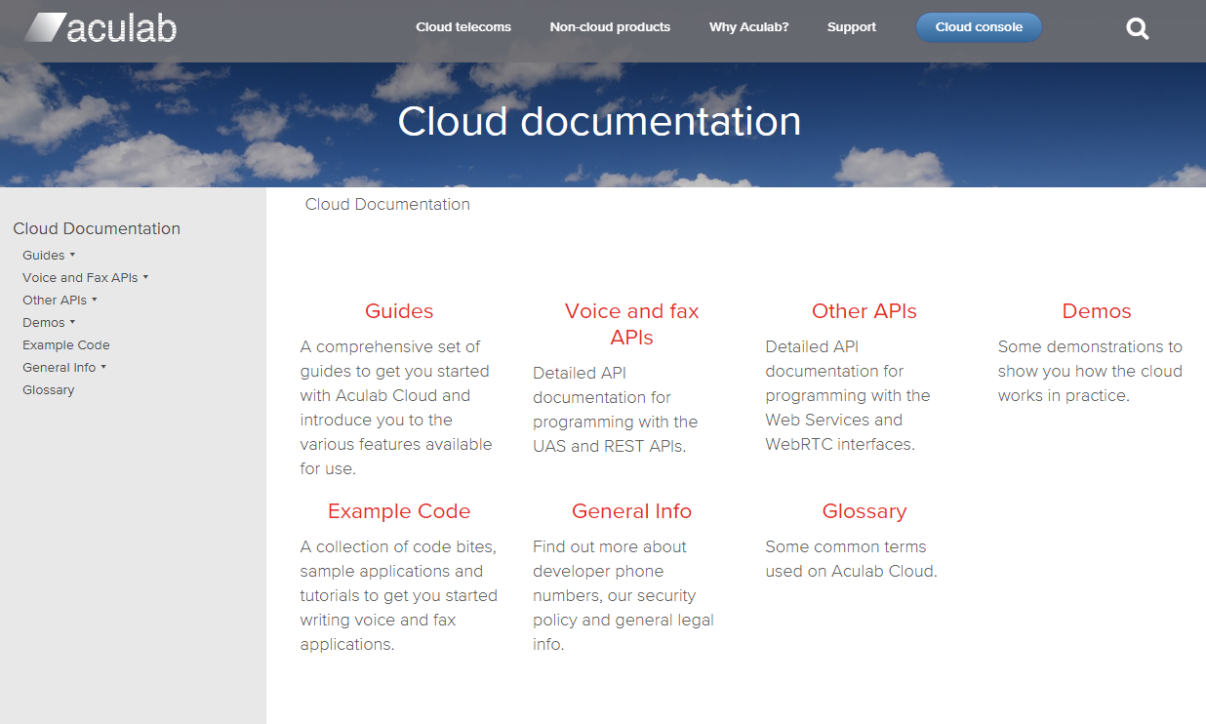Click text 'A comprehensive set of'
The width and height of the screenshot is (1206, 724).
tap(390, 347)
